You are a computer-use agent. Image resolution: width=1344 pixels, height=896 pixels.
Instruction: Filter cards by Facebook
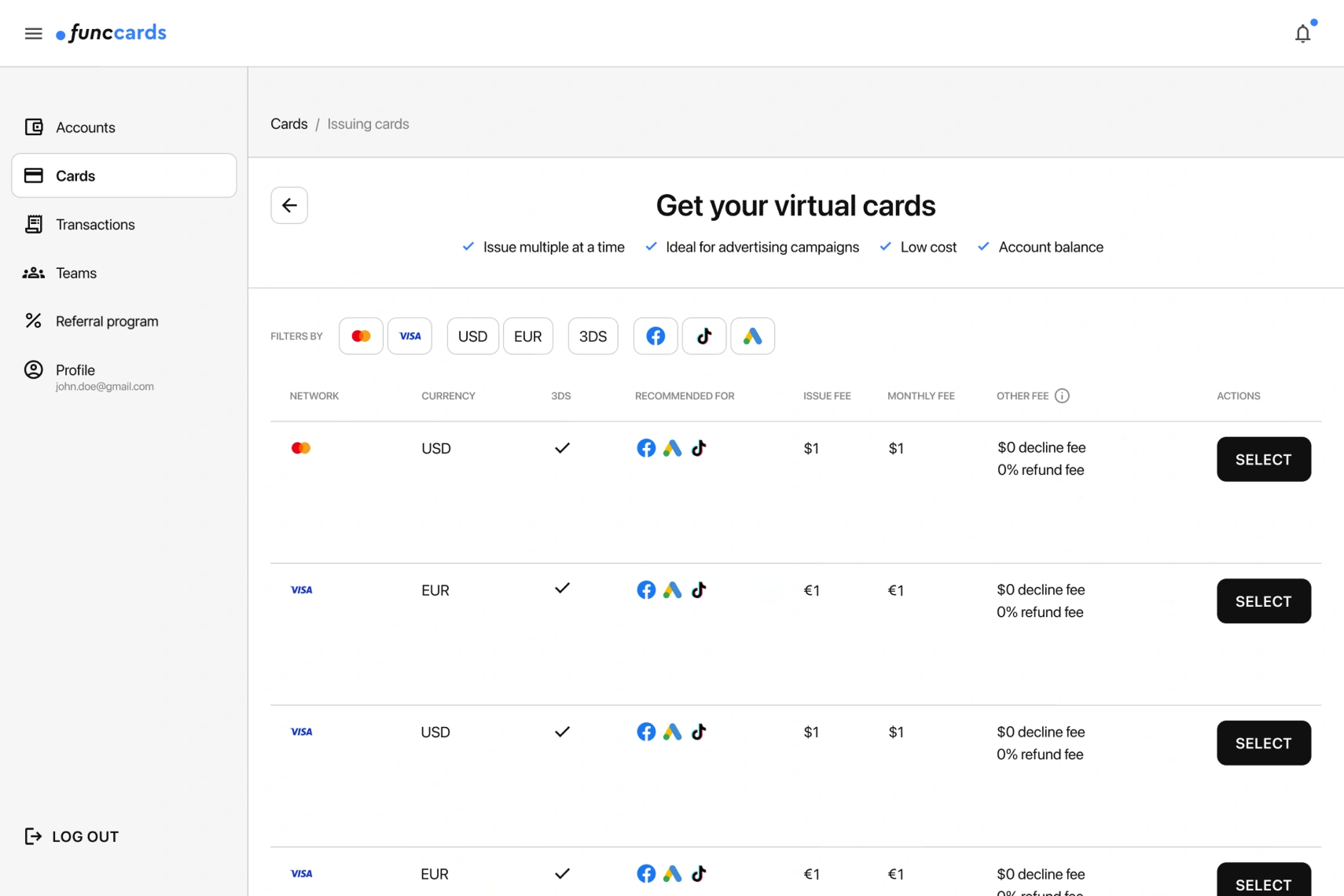(655, 336)
